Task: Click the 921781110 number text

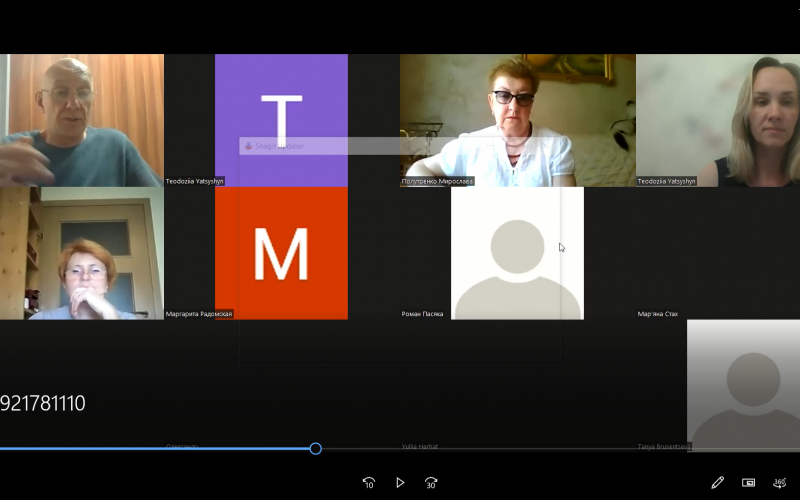Action: pyautogui.click(x=42, y=403)
